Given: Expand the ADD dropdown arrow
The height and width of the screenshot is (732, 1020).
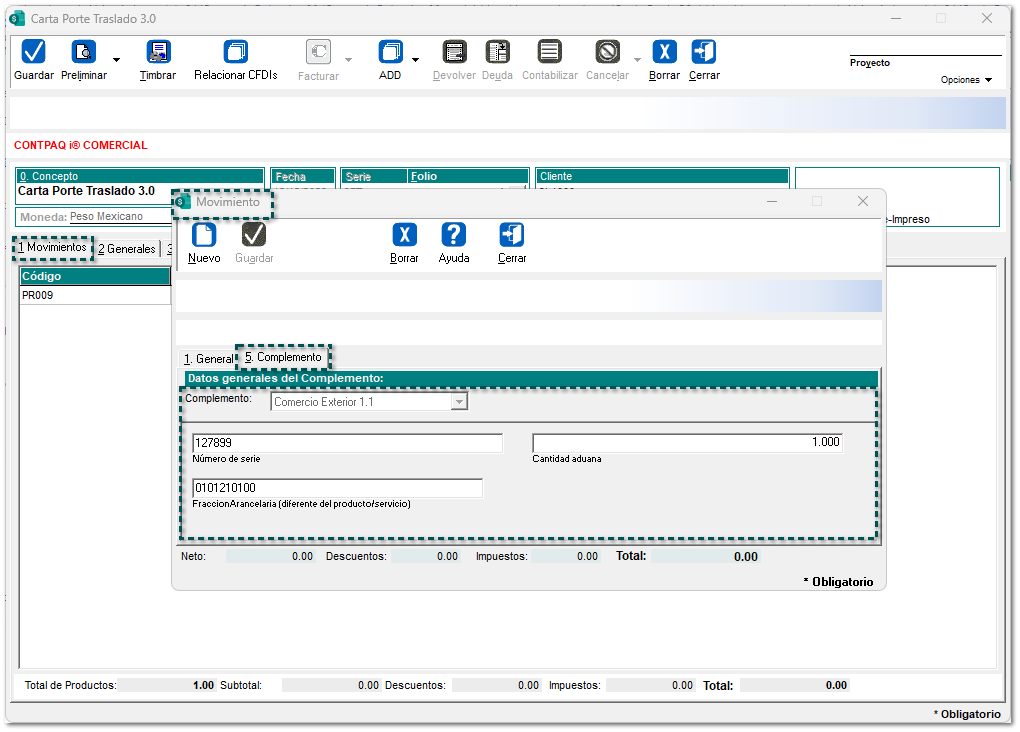Looking at the screenshot, I should [x=415, y=60].
